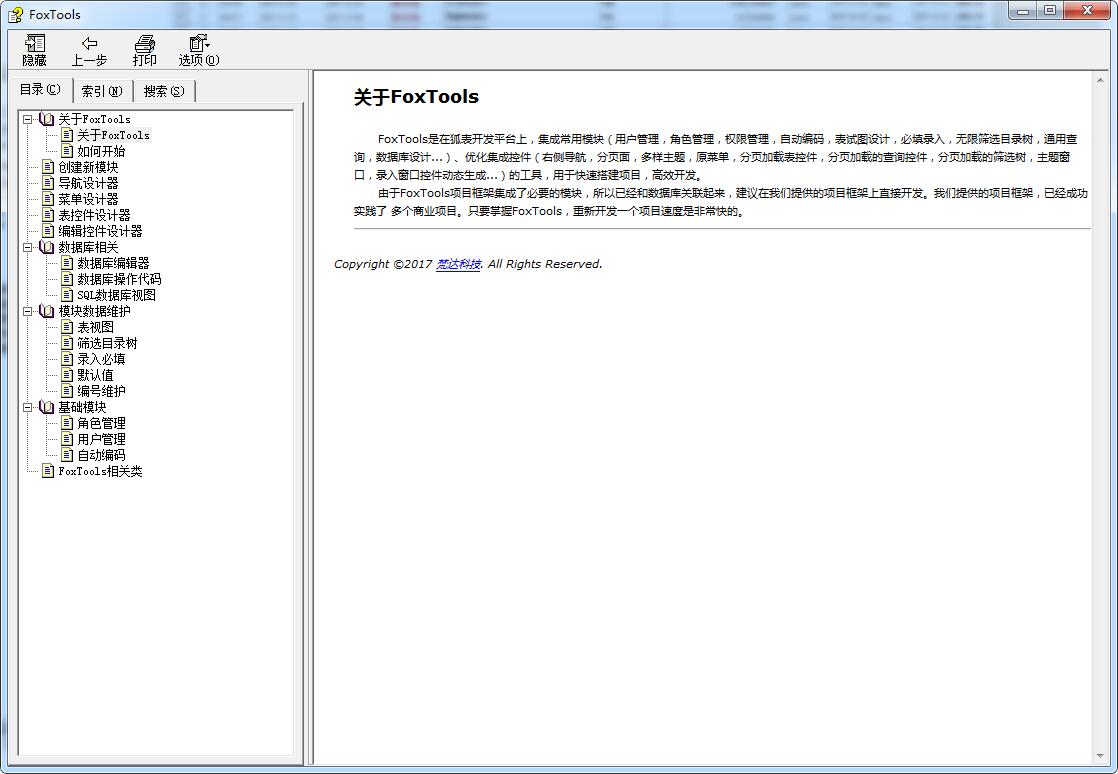Open the 创建新模块 topic
The image size is (1118, 774).
(x=88, y=167)
